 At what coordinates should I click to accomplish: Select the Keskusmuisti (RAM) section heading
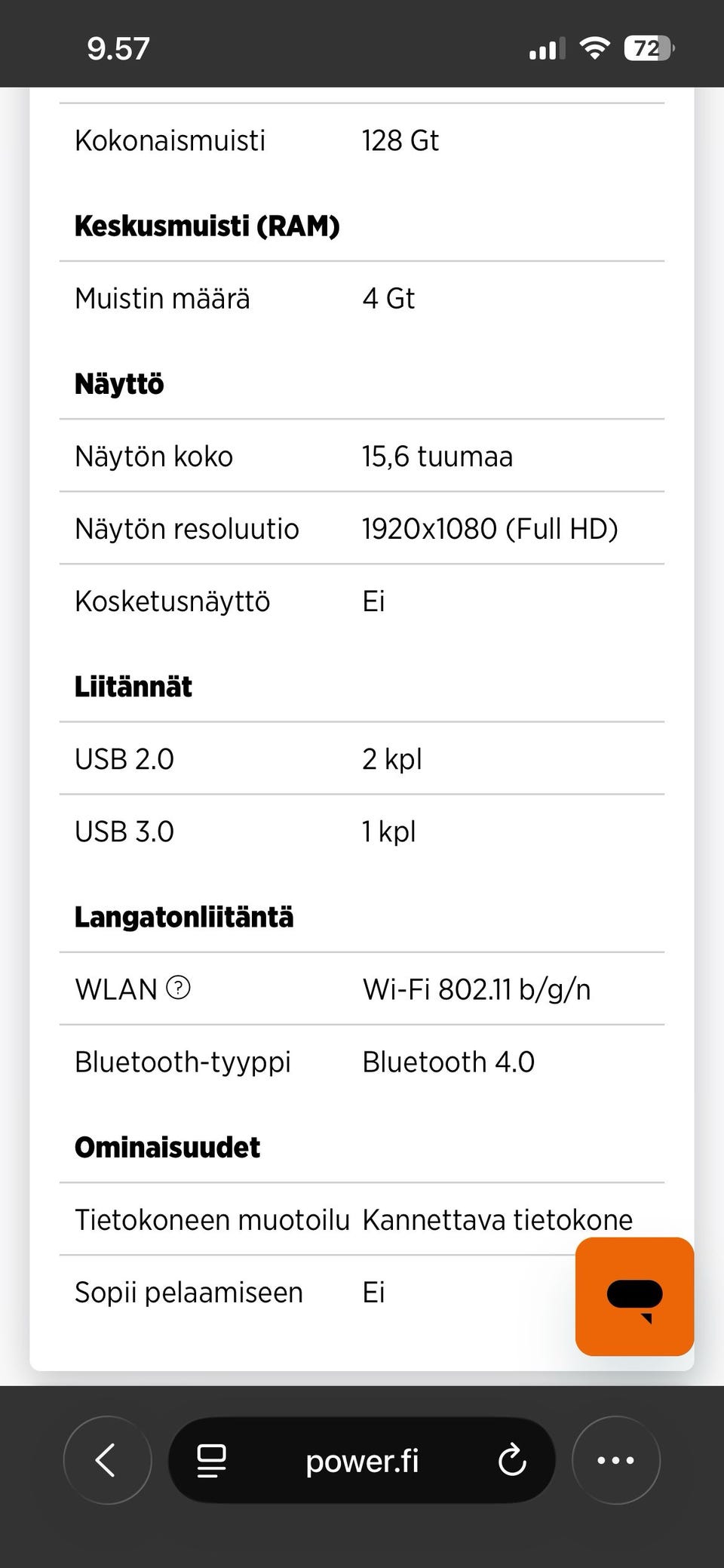tap(207, 226)
